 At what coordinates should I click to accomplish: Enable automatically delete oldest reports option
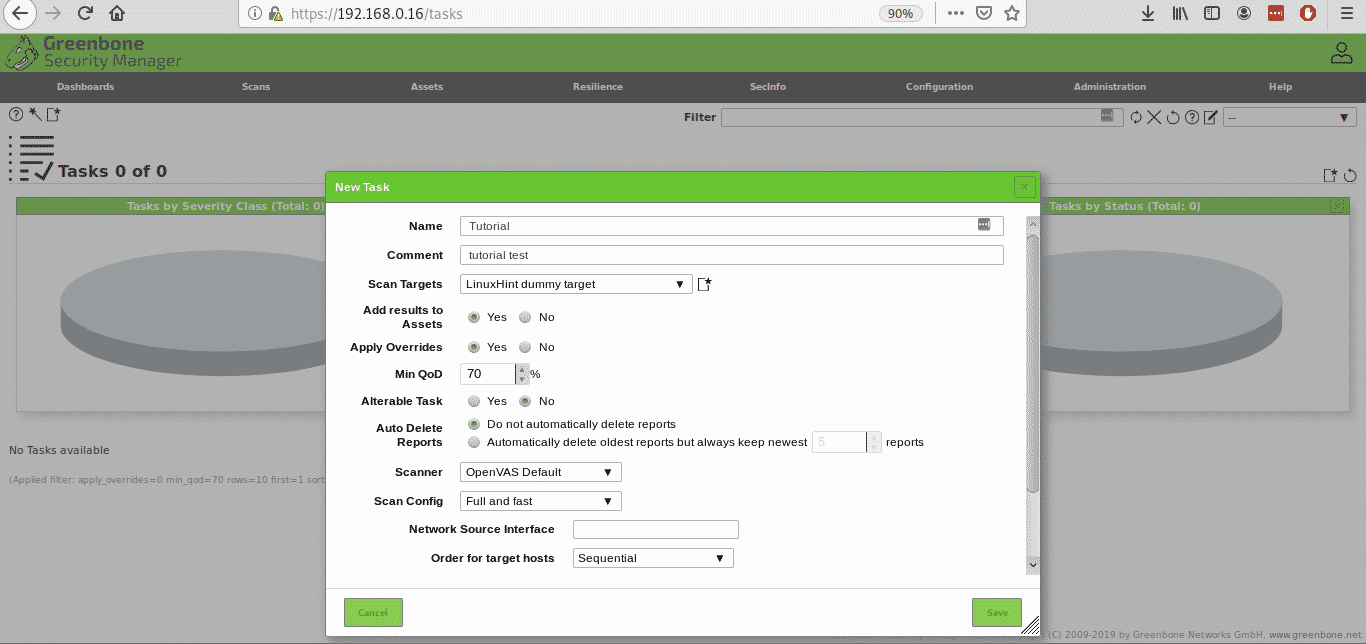[474, 442]
